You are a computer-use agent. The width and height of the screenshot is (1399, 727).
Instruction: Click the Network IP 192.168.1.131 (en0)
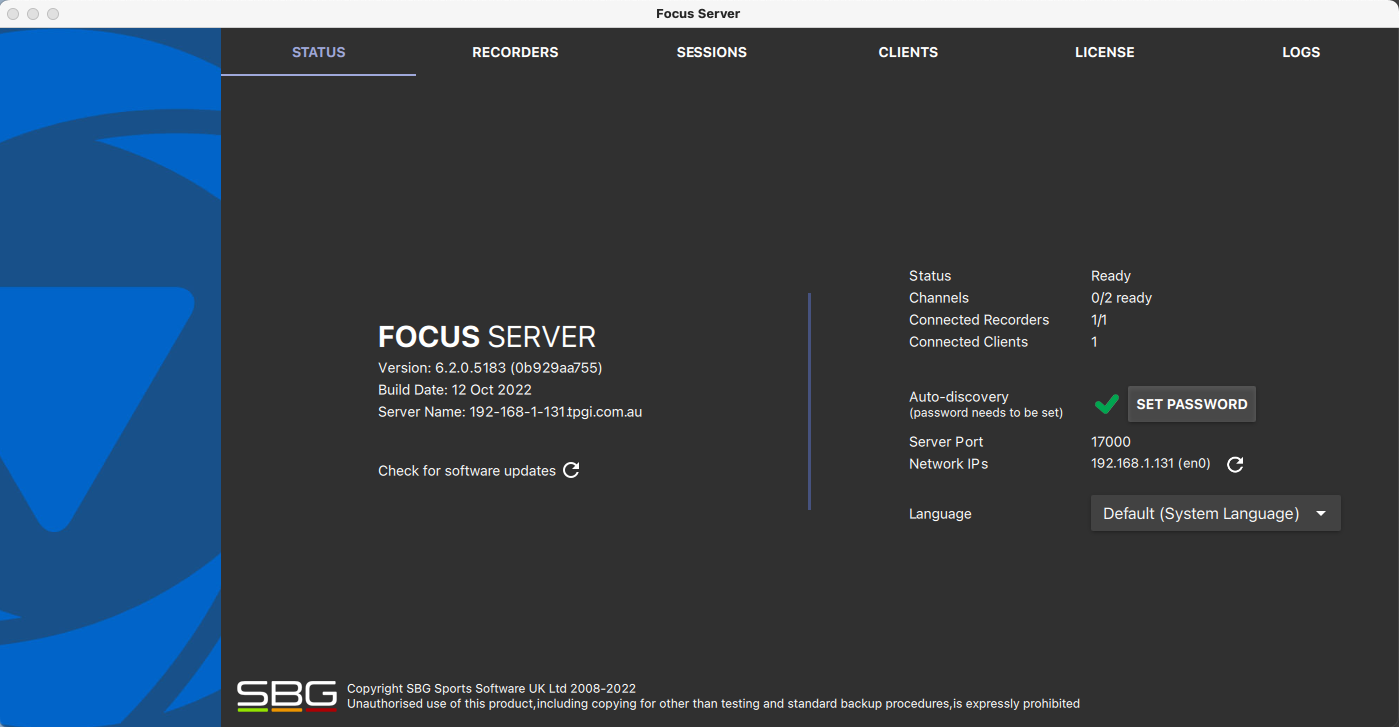point(1151,464)
